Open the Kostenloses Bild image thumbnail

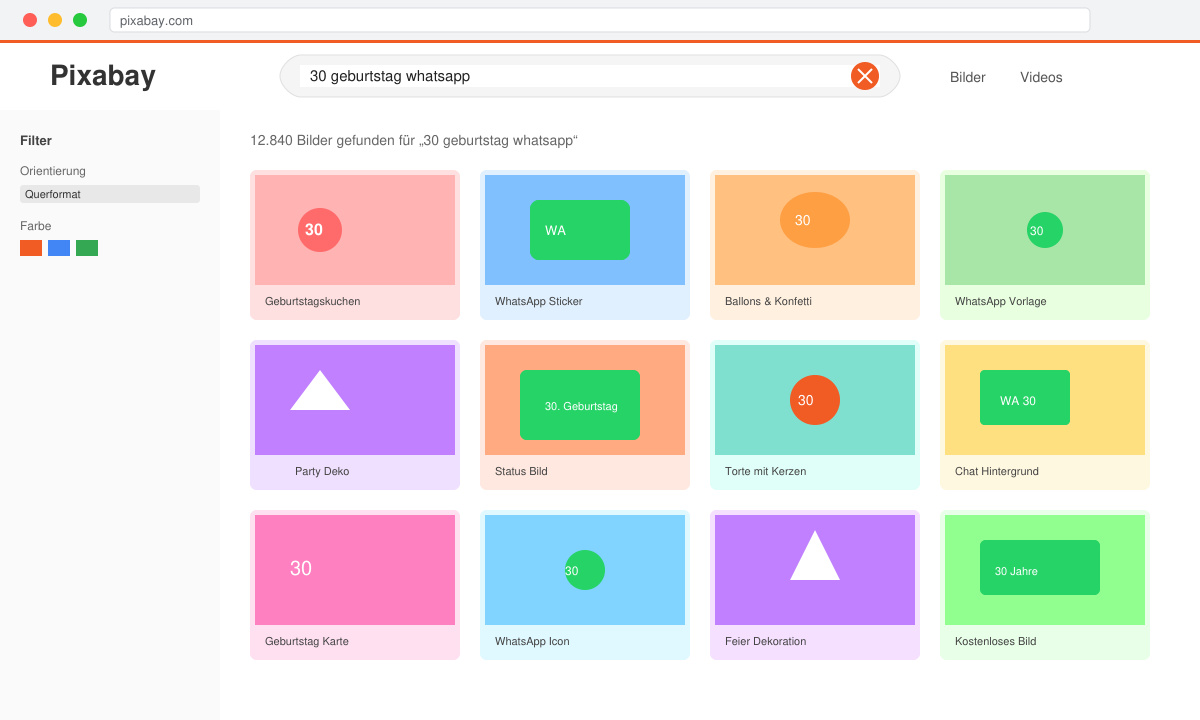tap(1045, 570)
